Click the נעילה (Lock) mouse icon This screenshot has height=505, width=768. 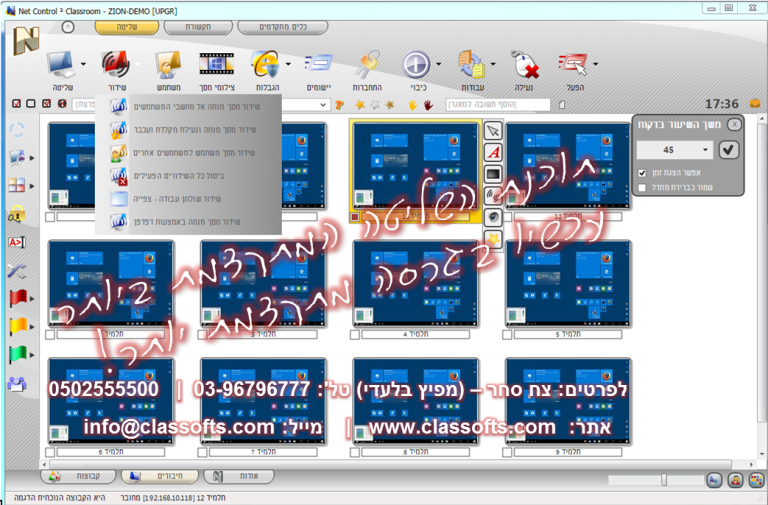click(x=524, y=65)
